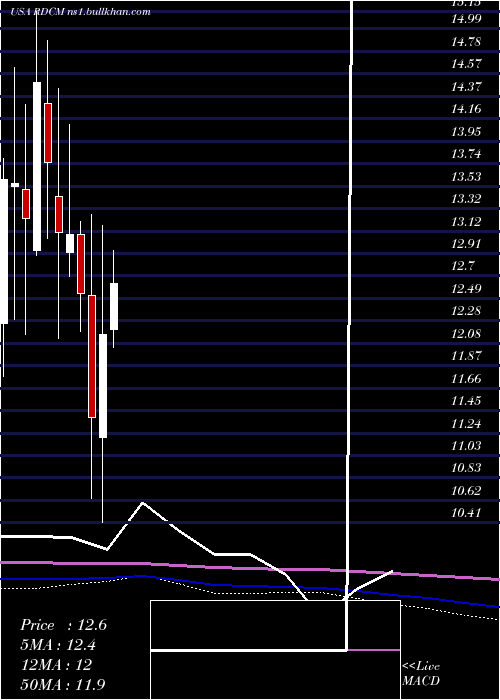Viewport: 500px width, 700px height.
Task: Click the price axis label 11.66
Action: 466,379
